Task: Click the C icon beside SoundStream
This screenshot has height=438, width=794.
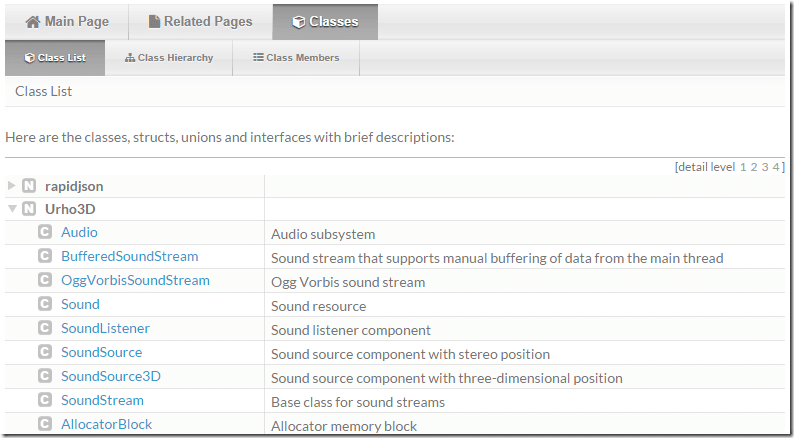Action: tap(45, 400)
